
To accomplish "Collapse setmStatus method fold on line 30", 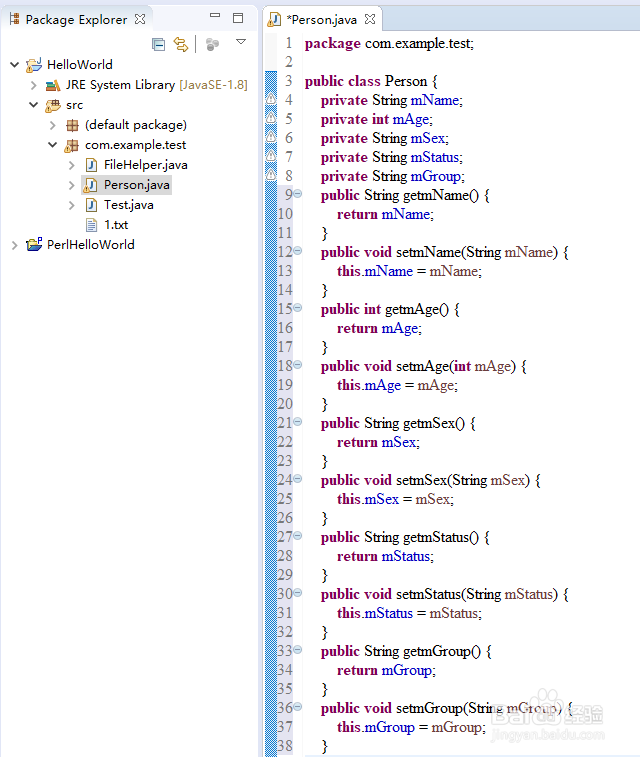I will point(298,592).
